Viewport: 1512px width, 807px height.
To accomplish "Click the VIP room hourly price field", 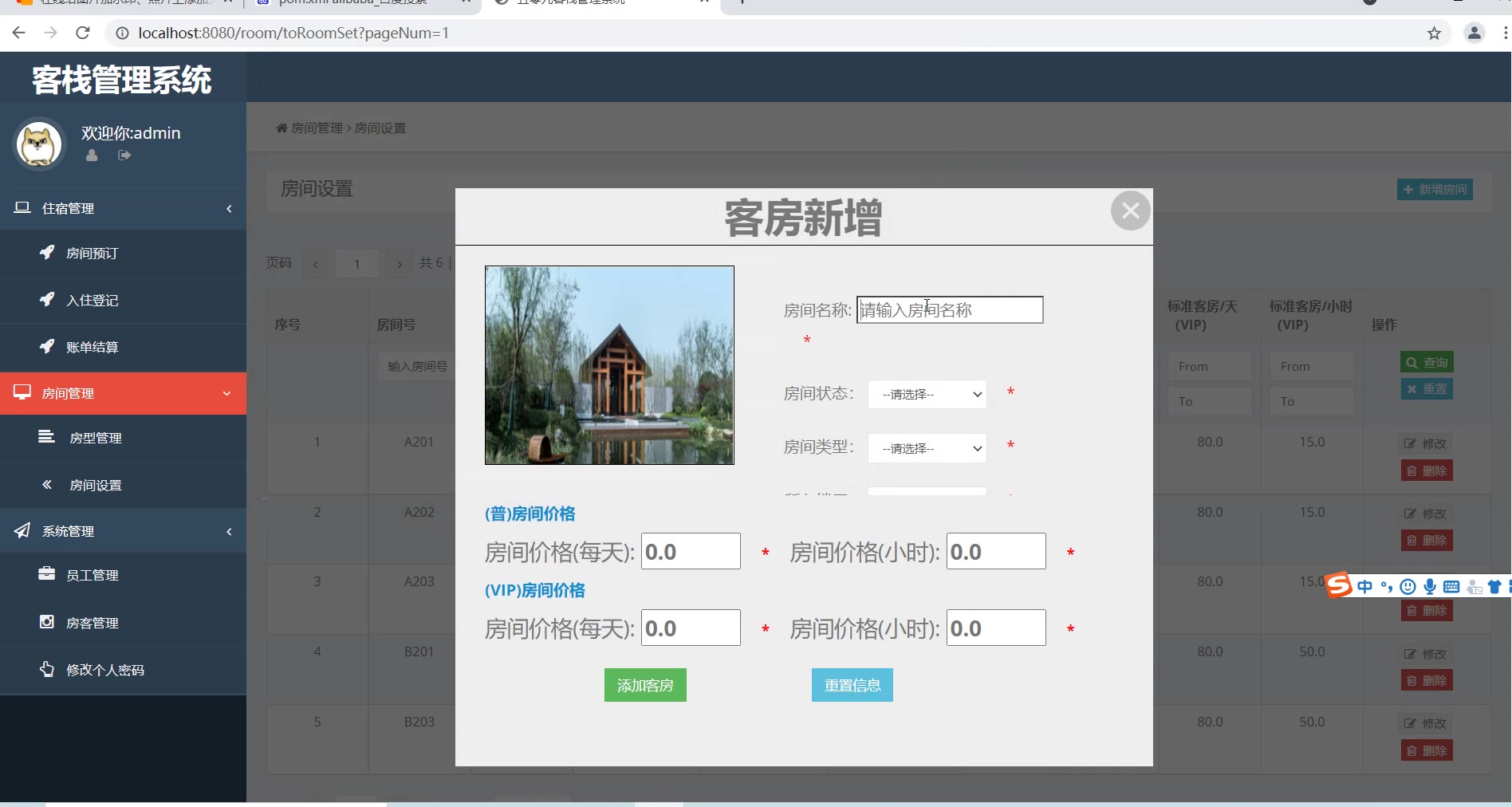I will 996,628.
